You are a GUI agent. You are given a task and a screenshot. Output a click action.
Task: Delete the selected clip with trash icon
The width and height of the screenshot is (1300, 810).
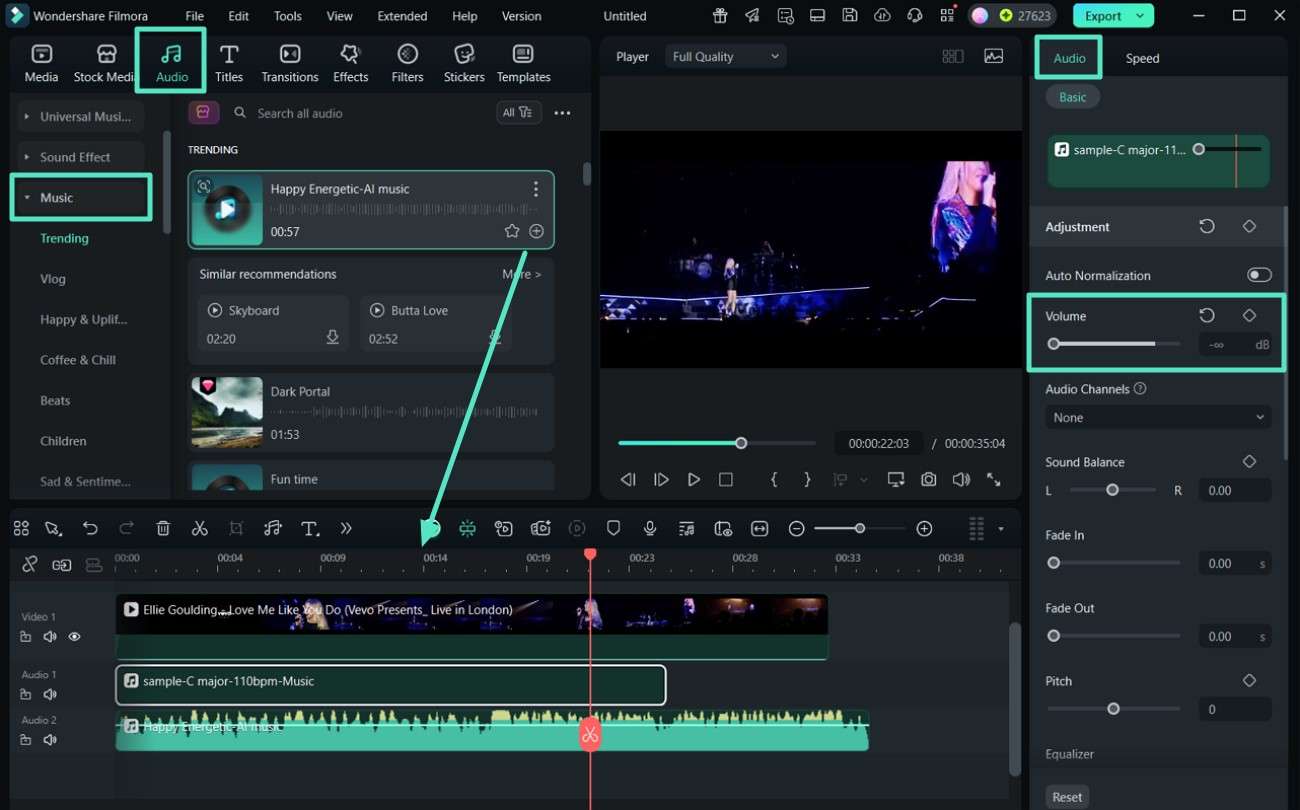click(x=163, y=529)
